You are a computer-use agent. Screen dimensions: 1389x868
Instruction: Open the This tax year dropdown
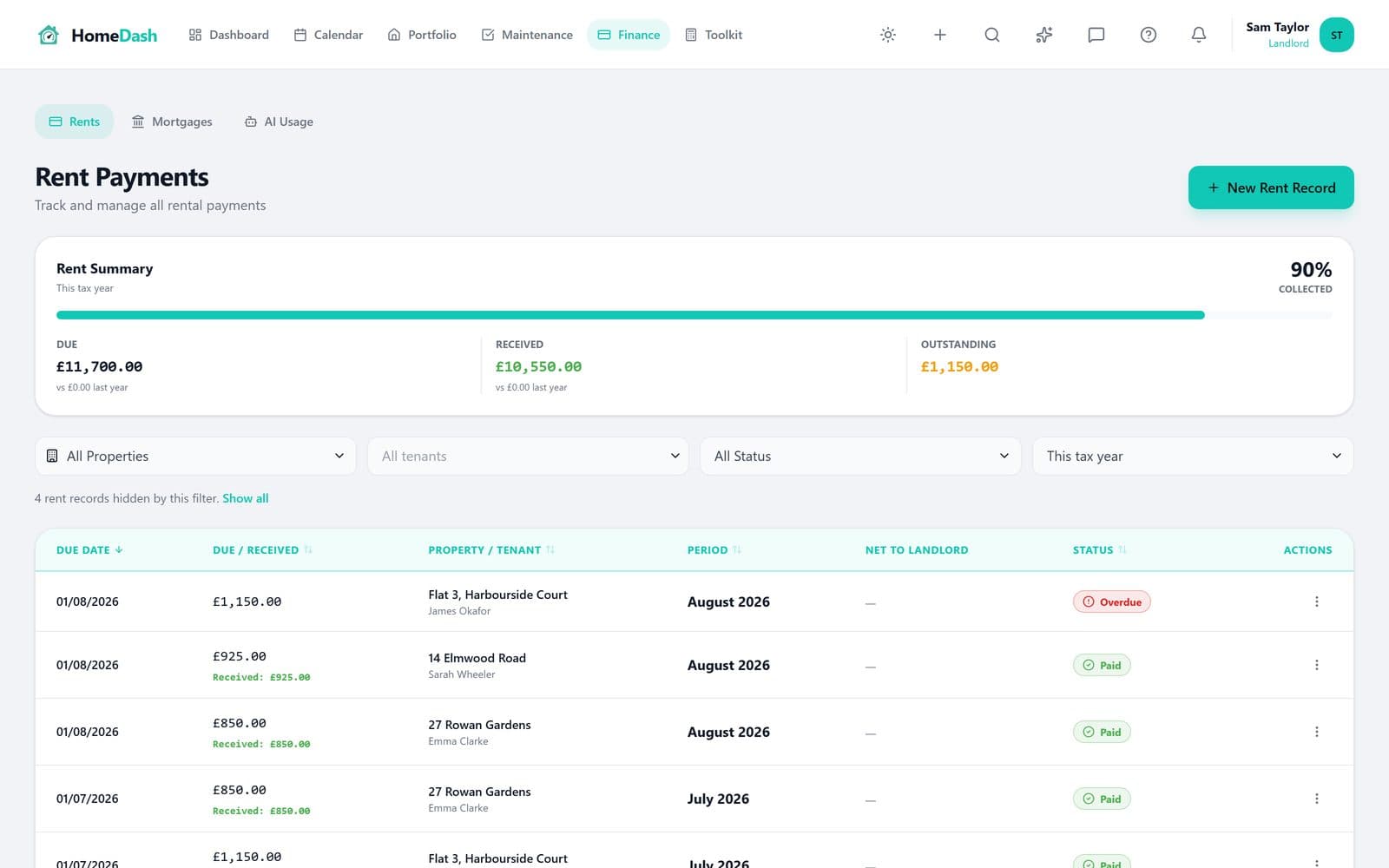[x=1193, y=456]
